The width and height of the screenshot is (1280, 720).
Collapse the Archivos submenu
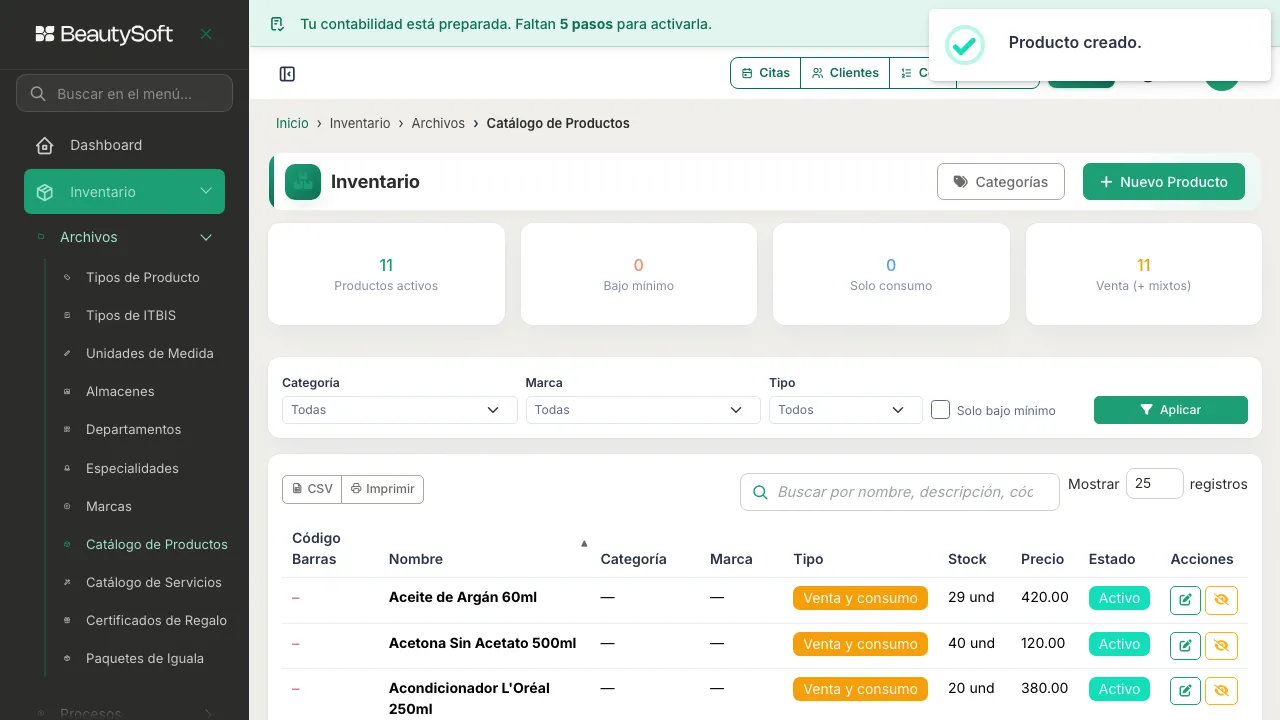(x=206, y=237)
